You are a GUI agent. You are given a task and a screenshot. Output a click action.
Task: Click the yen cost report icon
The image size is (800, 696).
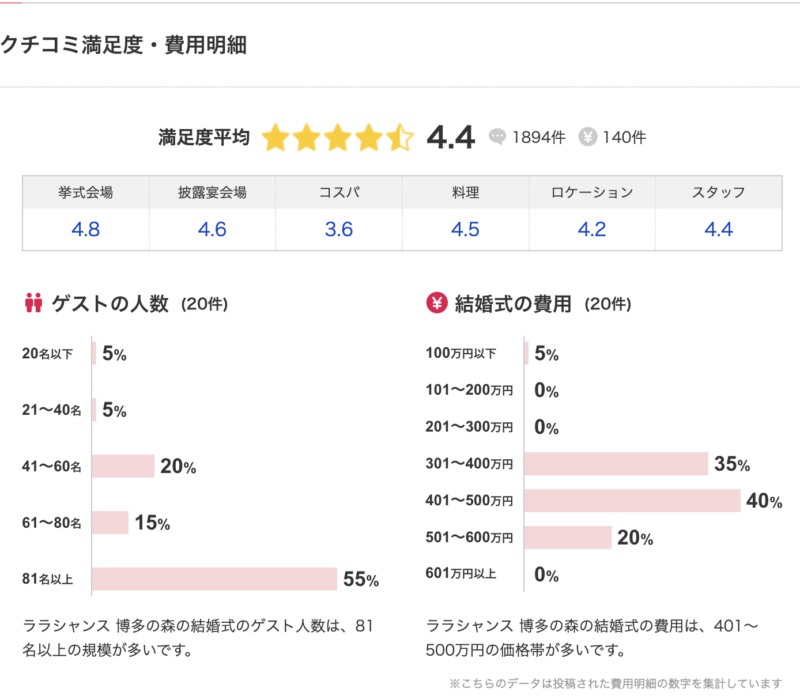(588, 137)
